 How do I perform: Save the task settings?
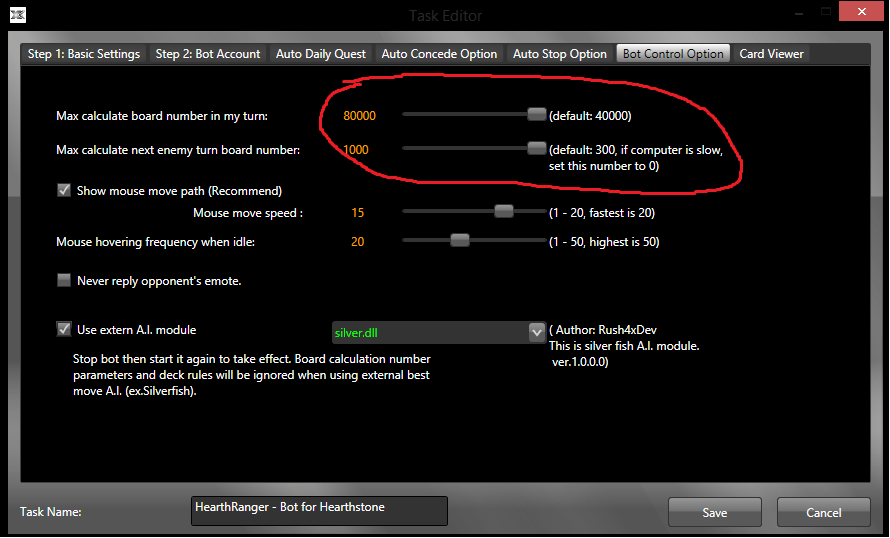pos(715,512)
